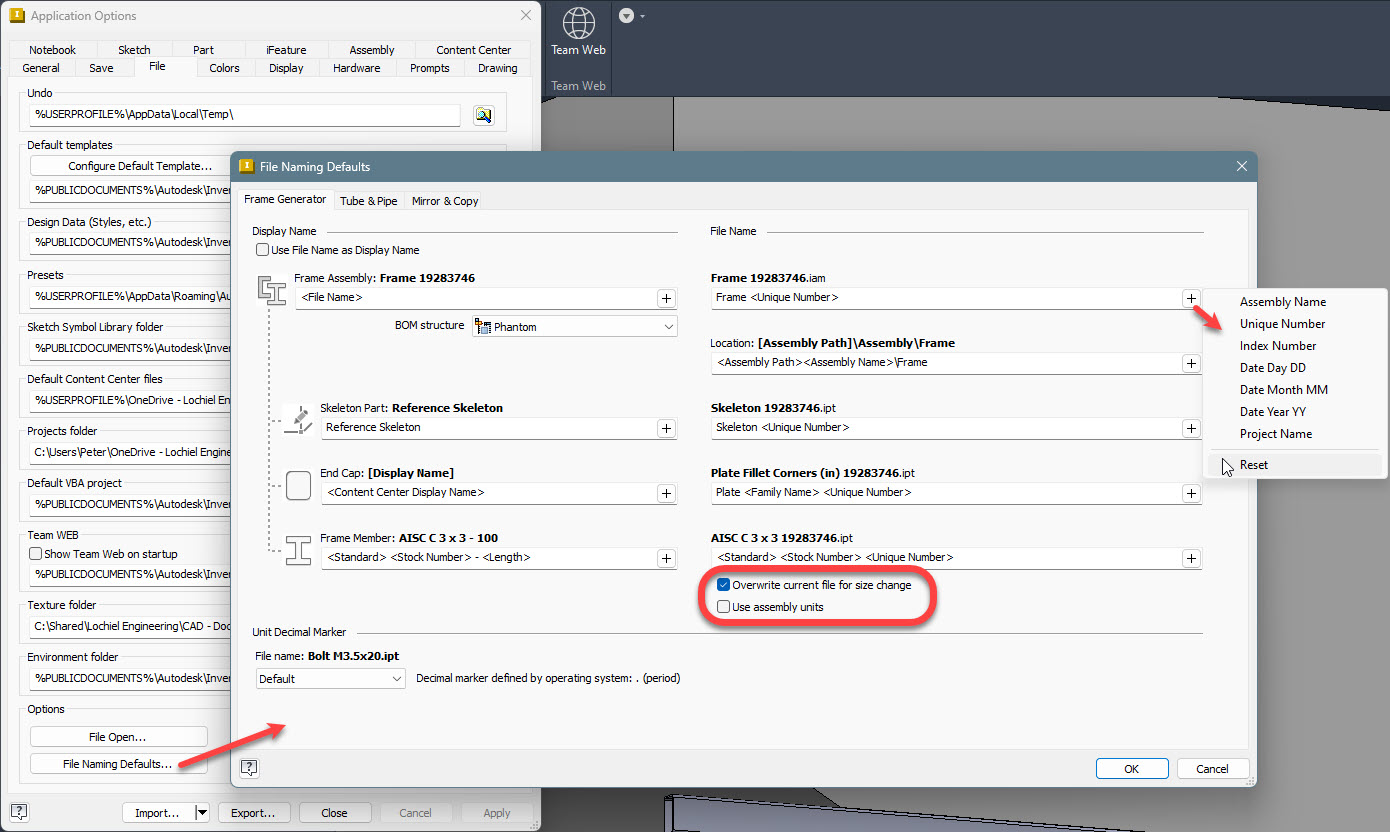
Task: Click the <Standard> <Stock Number> - <Length> field
Action: (x=488, y=558)
